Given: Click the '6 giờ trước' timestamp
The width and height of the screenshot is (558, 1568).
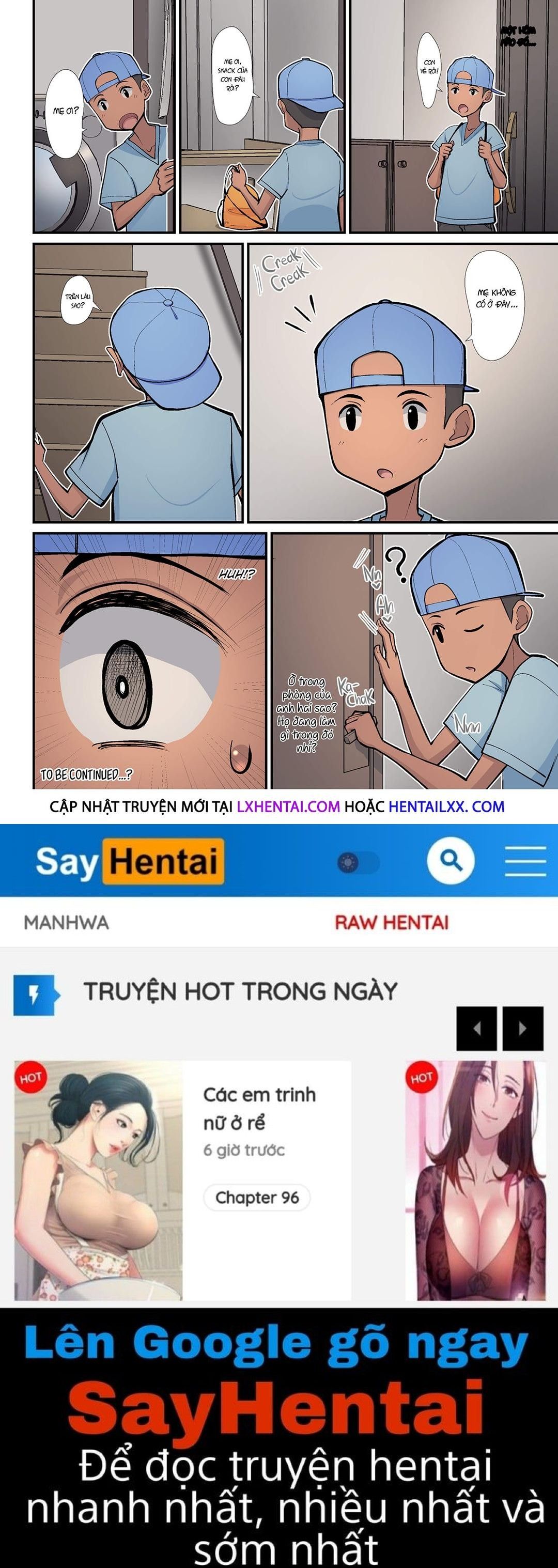Looking at the screenshot, I should [244, 1150].
